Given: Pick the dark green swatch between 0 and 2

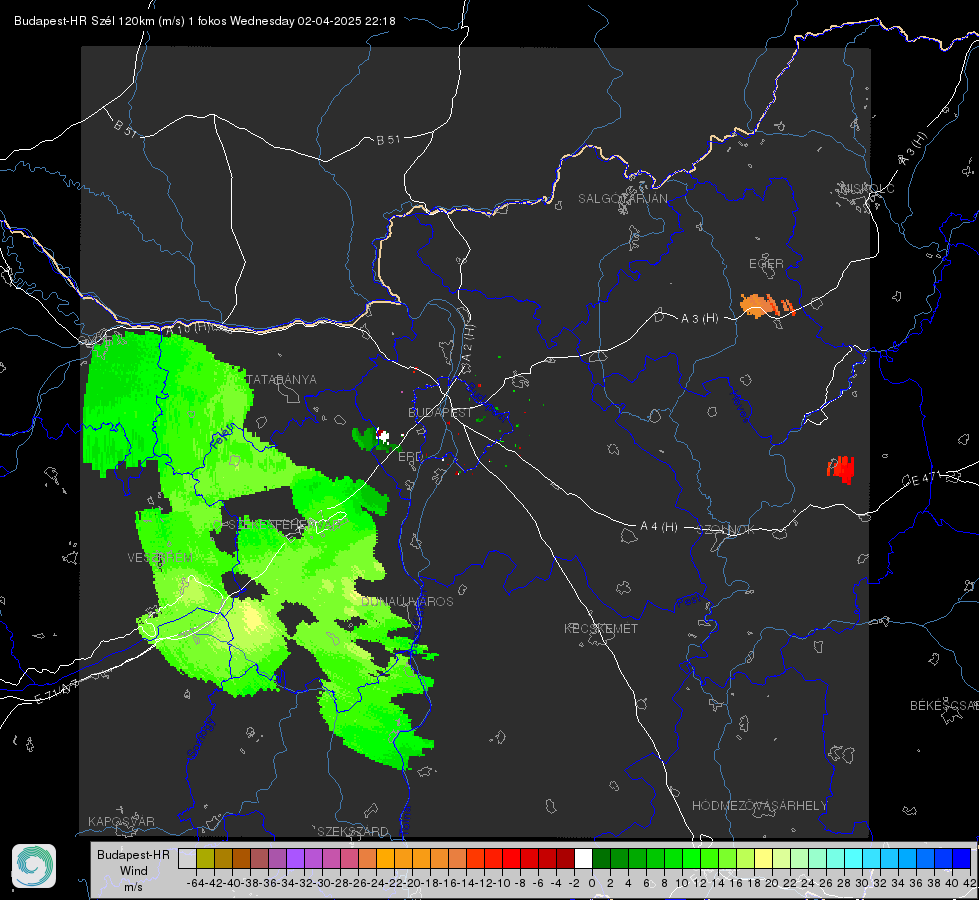Looking at the screenshot, I should (x=601, y=858).
